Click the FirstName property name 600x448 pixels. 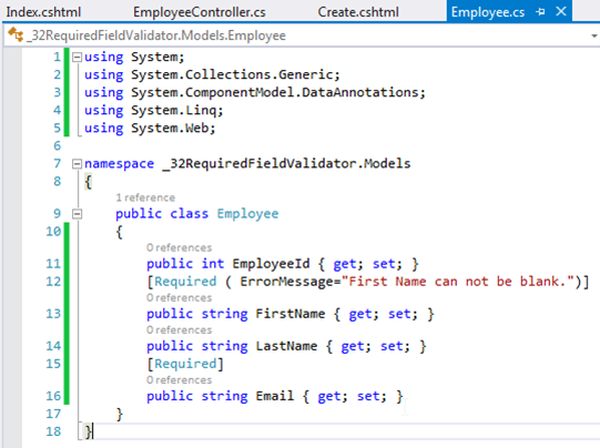point(290,314)
